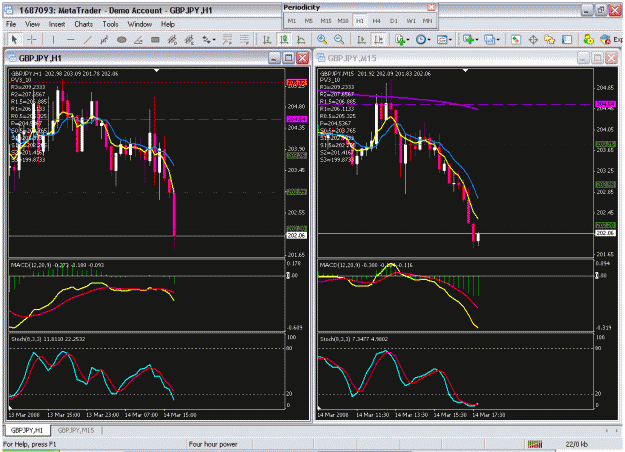The width and height of the screenshot is (625, 452).
Task: Set periodicity to H4
Action: 377,21
